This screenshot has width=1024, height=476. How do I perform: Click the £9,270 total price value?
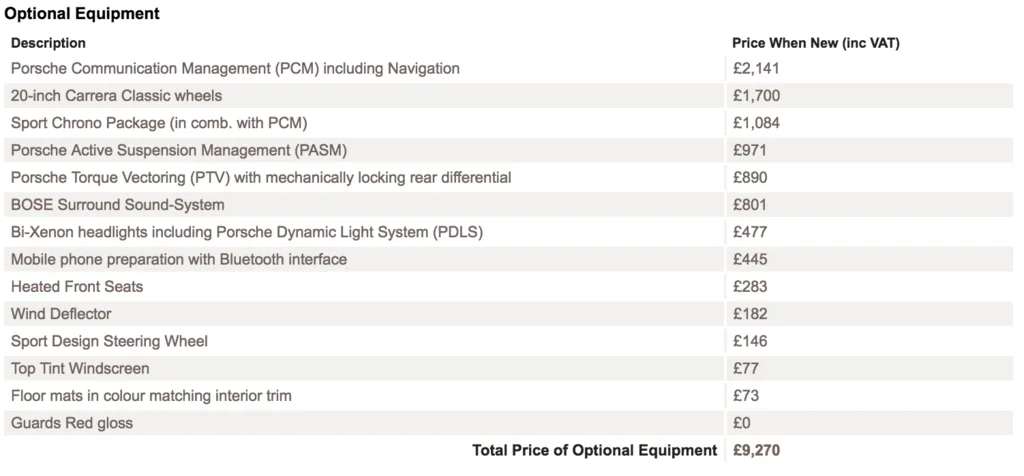[x=756, y=451]
